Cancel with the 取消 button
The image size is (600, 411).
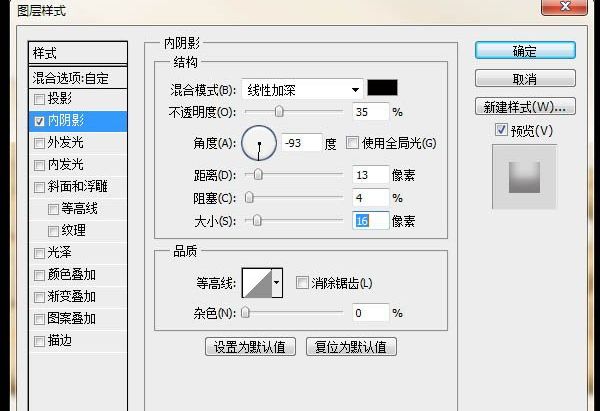click(x=525, y=78)
